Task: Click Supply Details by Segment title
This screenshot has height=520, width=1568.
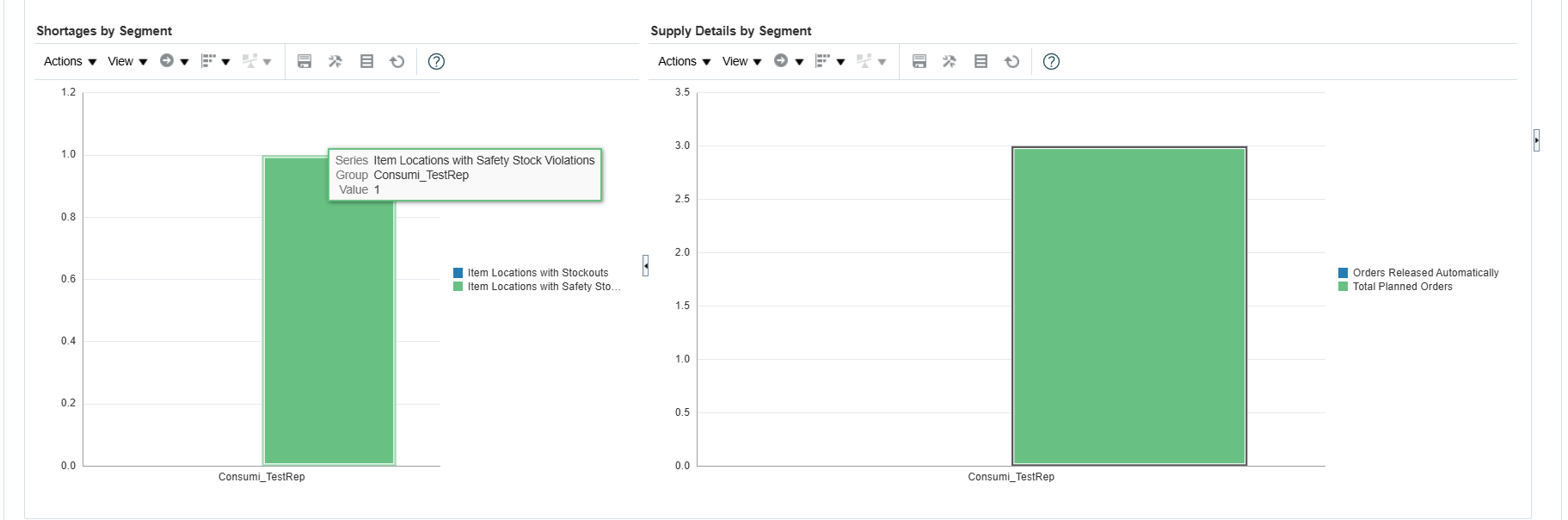Action: click(x=731, y=31)
